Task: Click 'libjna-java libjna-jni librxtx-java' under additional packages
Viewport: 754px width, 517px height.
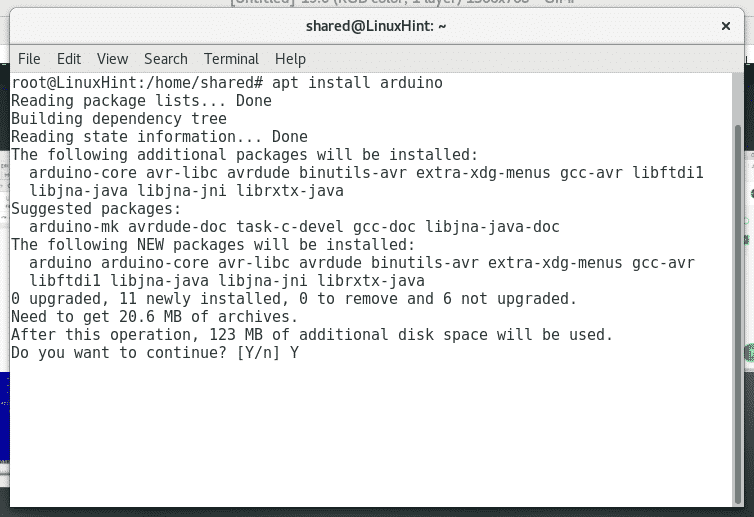Action: pos(186,191)
